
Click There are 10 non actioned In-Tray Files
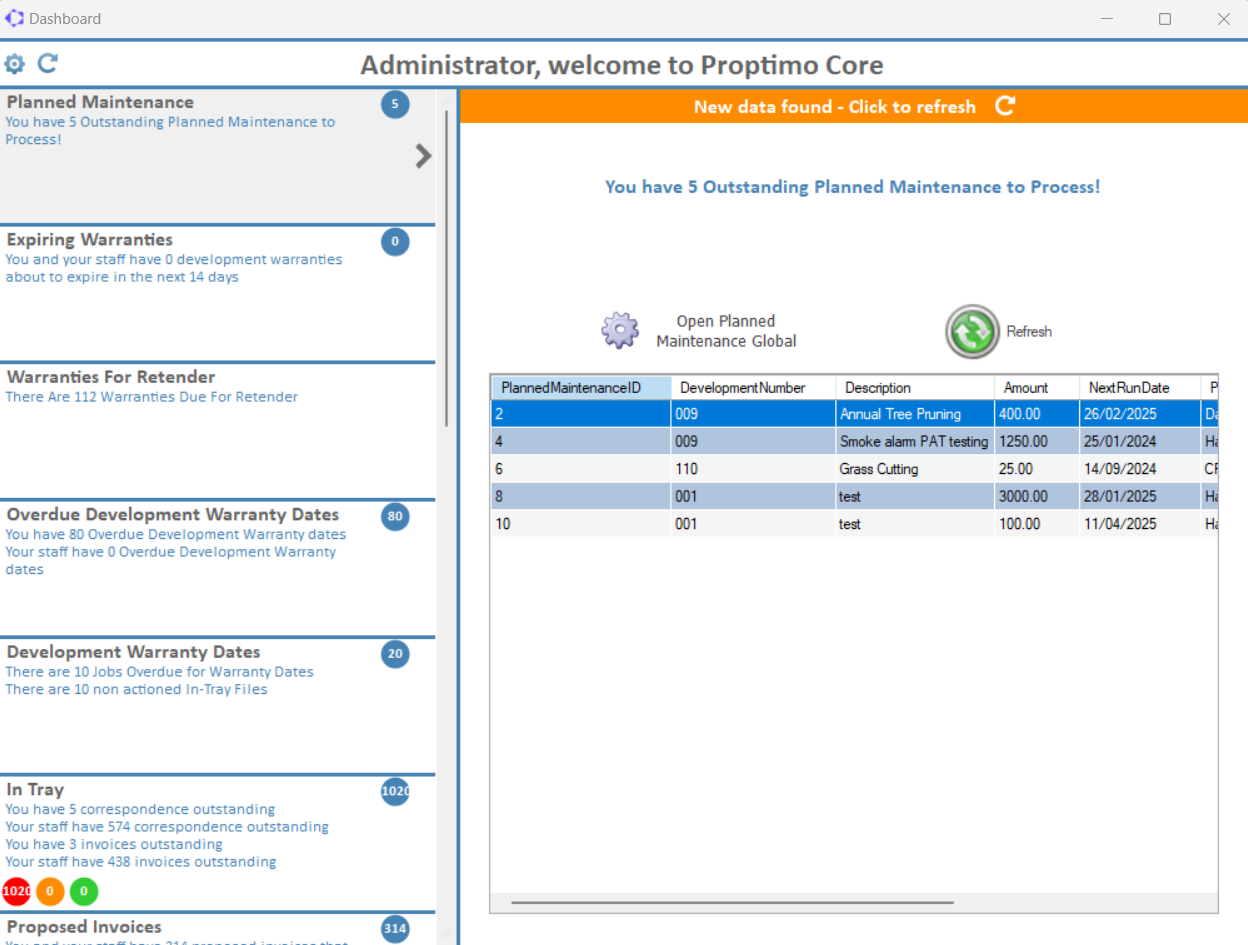click(x=136, y=689)
